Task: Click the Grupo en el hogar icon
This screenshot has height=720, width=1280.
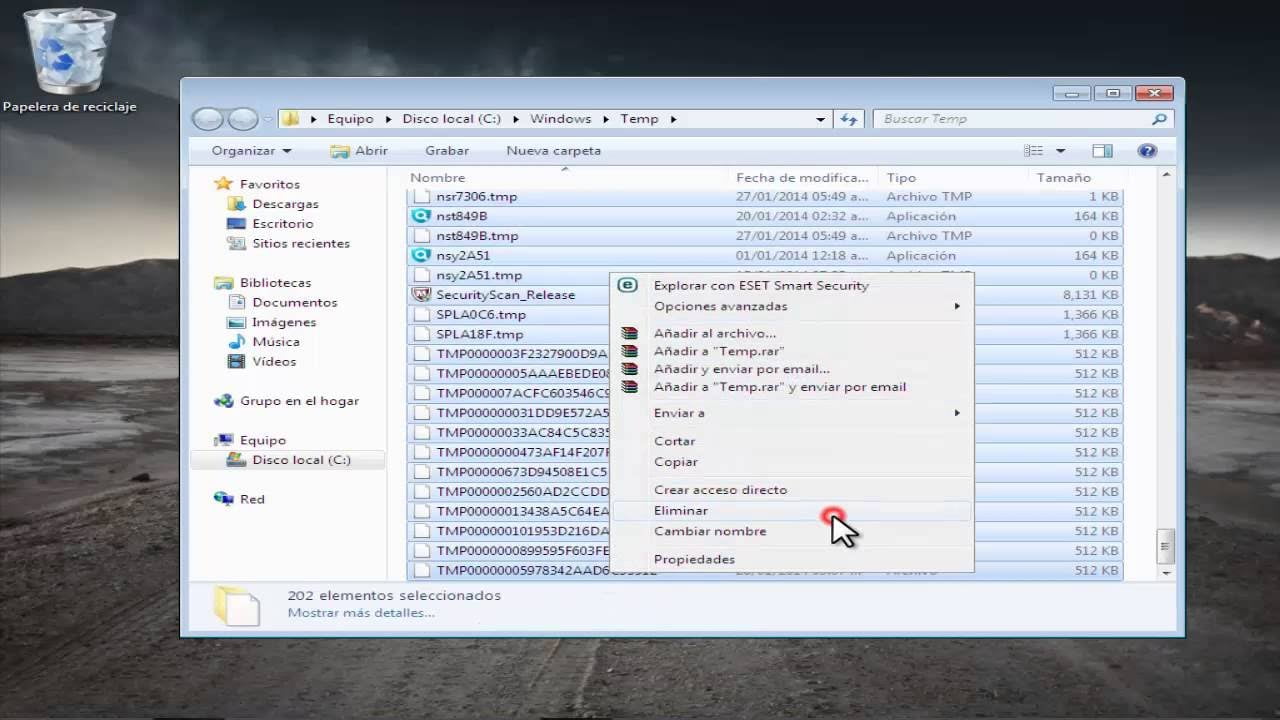Action: (x=224, y=401)
